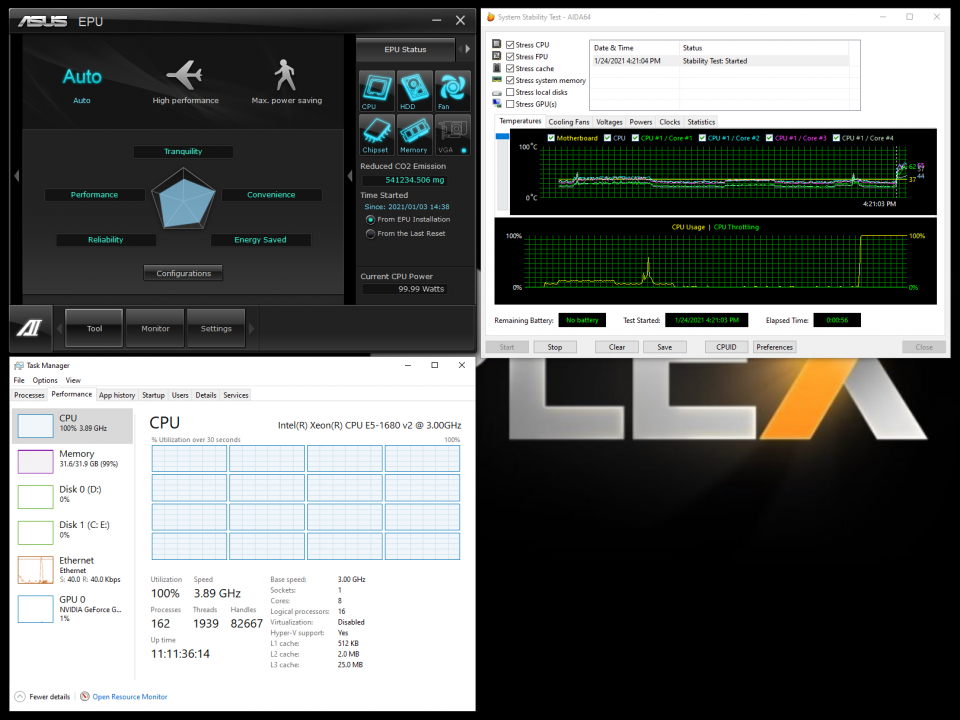This screenshot has height=720, width=960.
Task: Select the CPU icon in EPU Status
Action: [376, 92]
